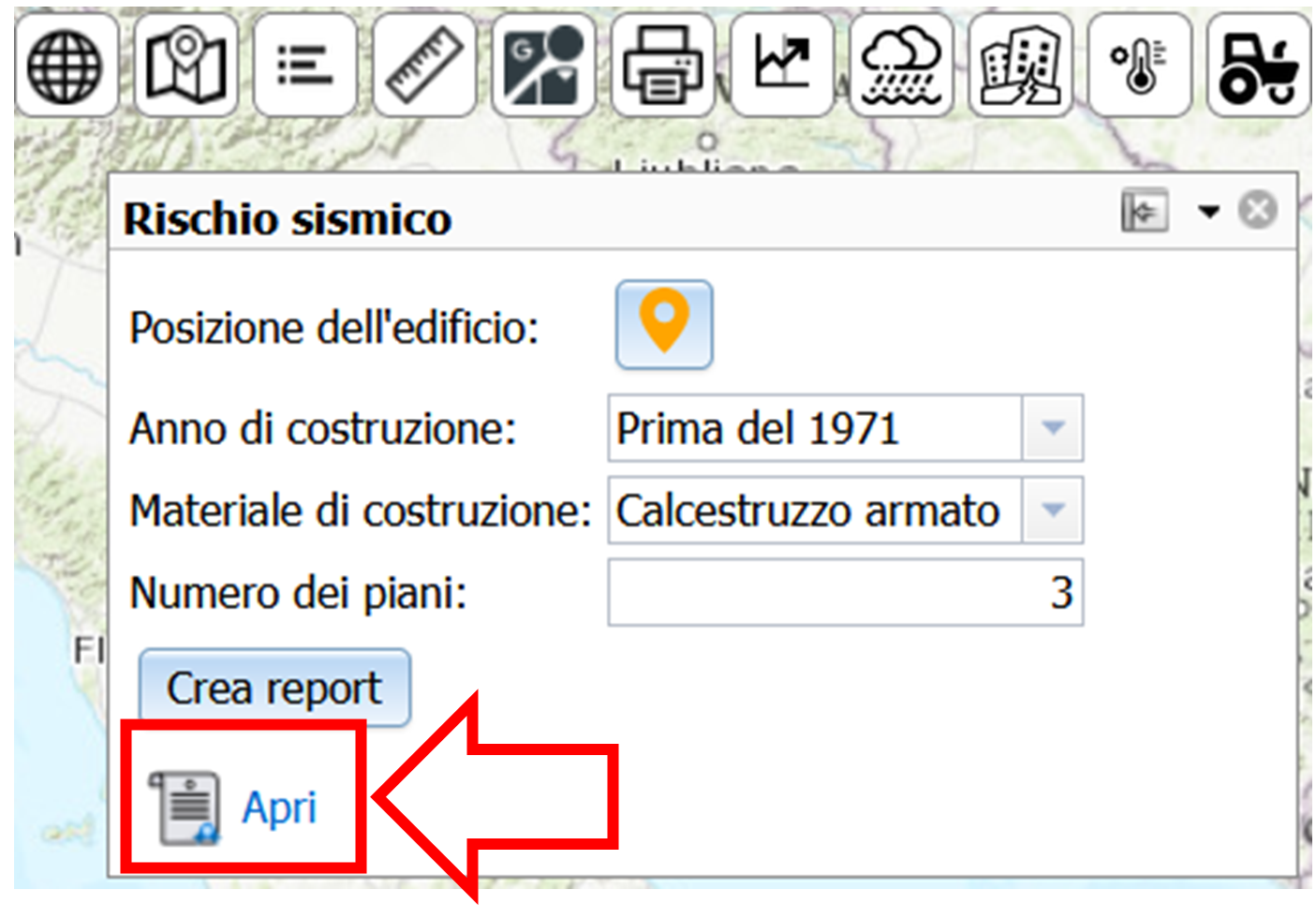This screenshot has width=1316, height=919.
Task: Expand the Materiale di costruzione dropdown arrow
Action: coord(1053,511)
